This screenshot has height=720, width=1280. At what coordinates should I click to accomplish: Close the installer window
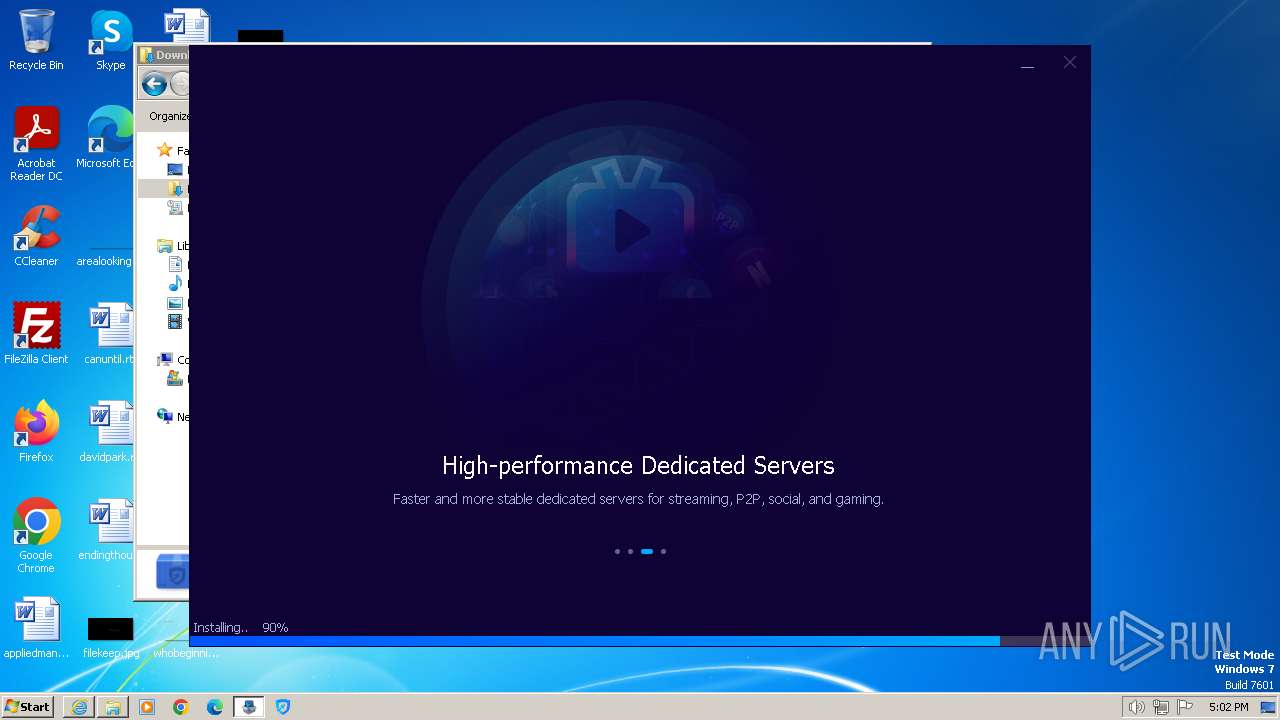(x=1070, y=62)
